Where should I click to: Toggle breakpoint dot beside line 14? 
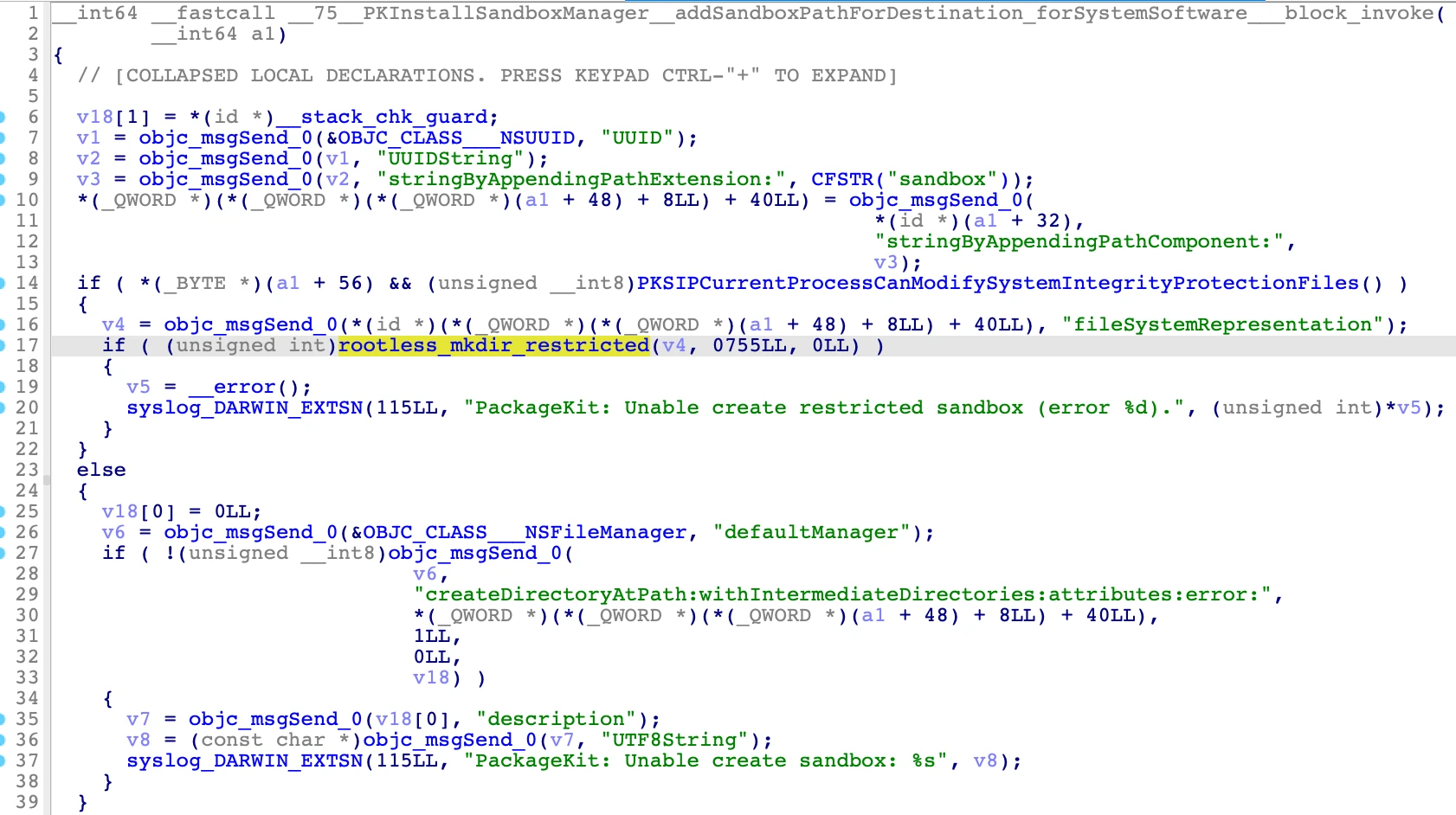(x=2, y=283)
